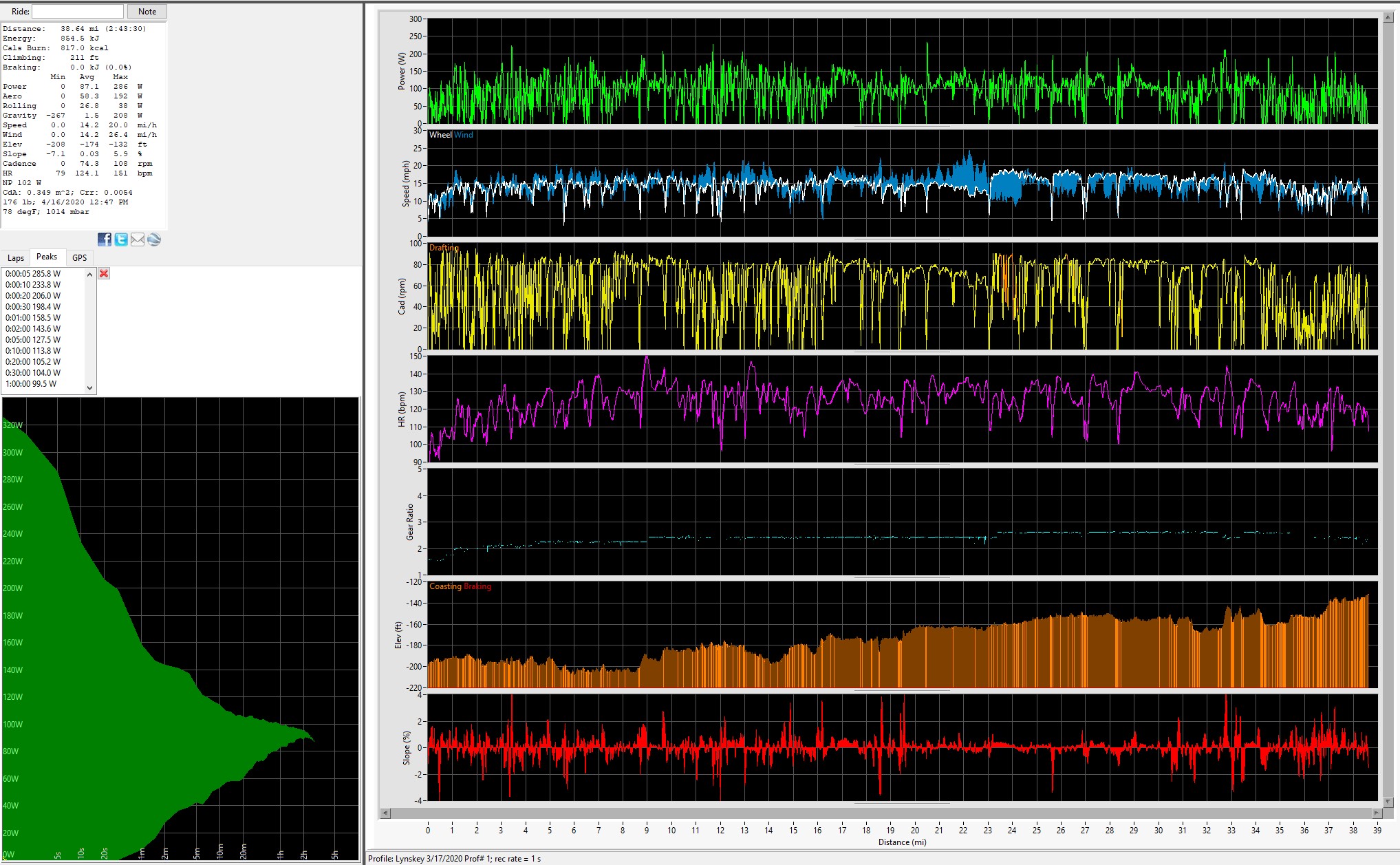Click the CdA 0.349 m^2 line

(x=67, y=193)
